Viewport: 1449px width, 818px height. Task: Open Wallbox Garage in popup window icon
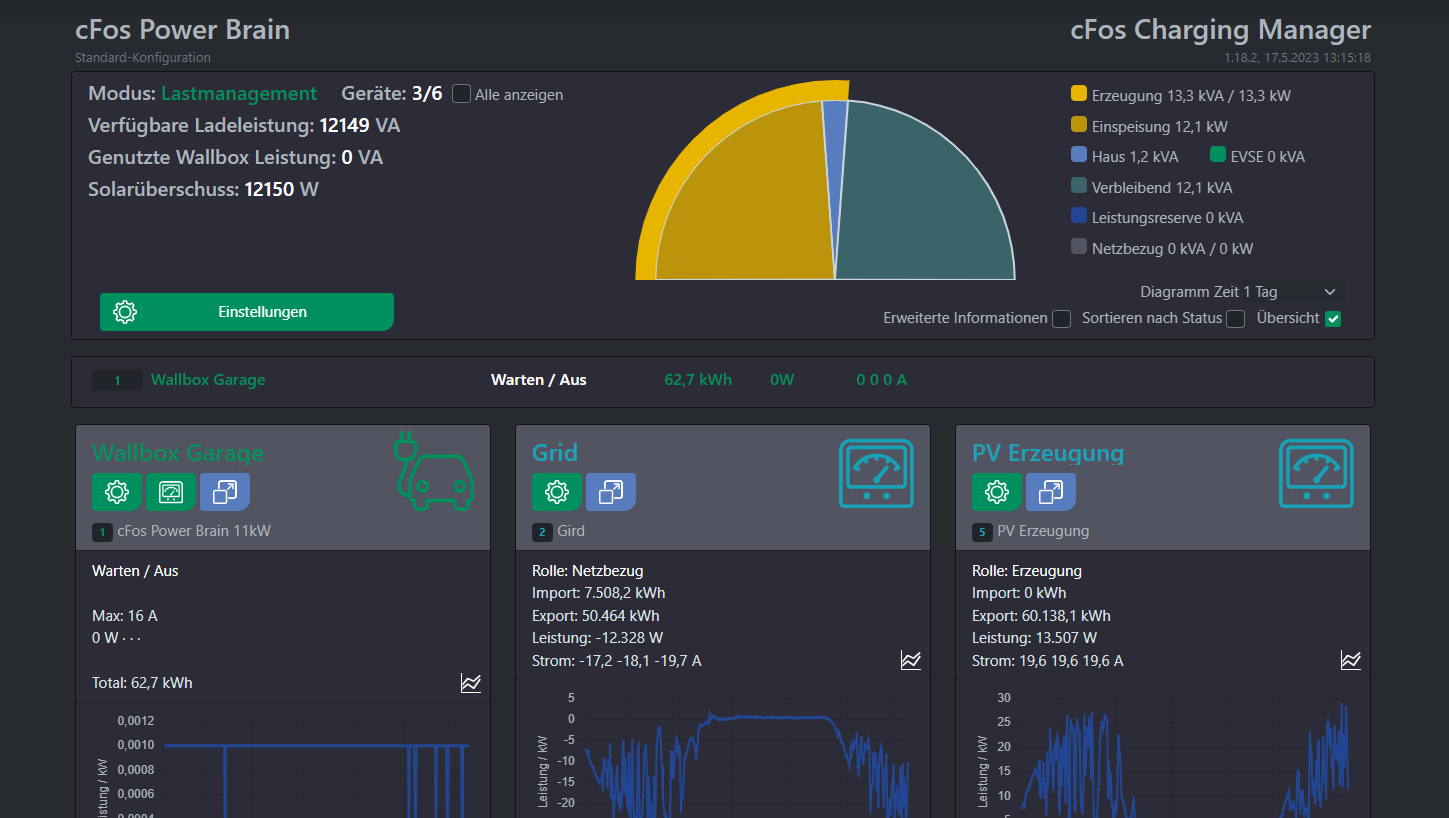(x=225, y=492)
